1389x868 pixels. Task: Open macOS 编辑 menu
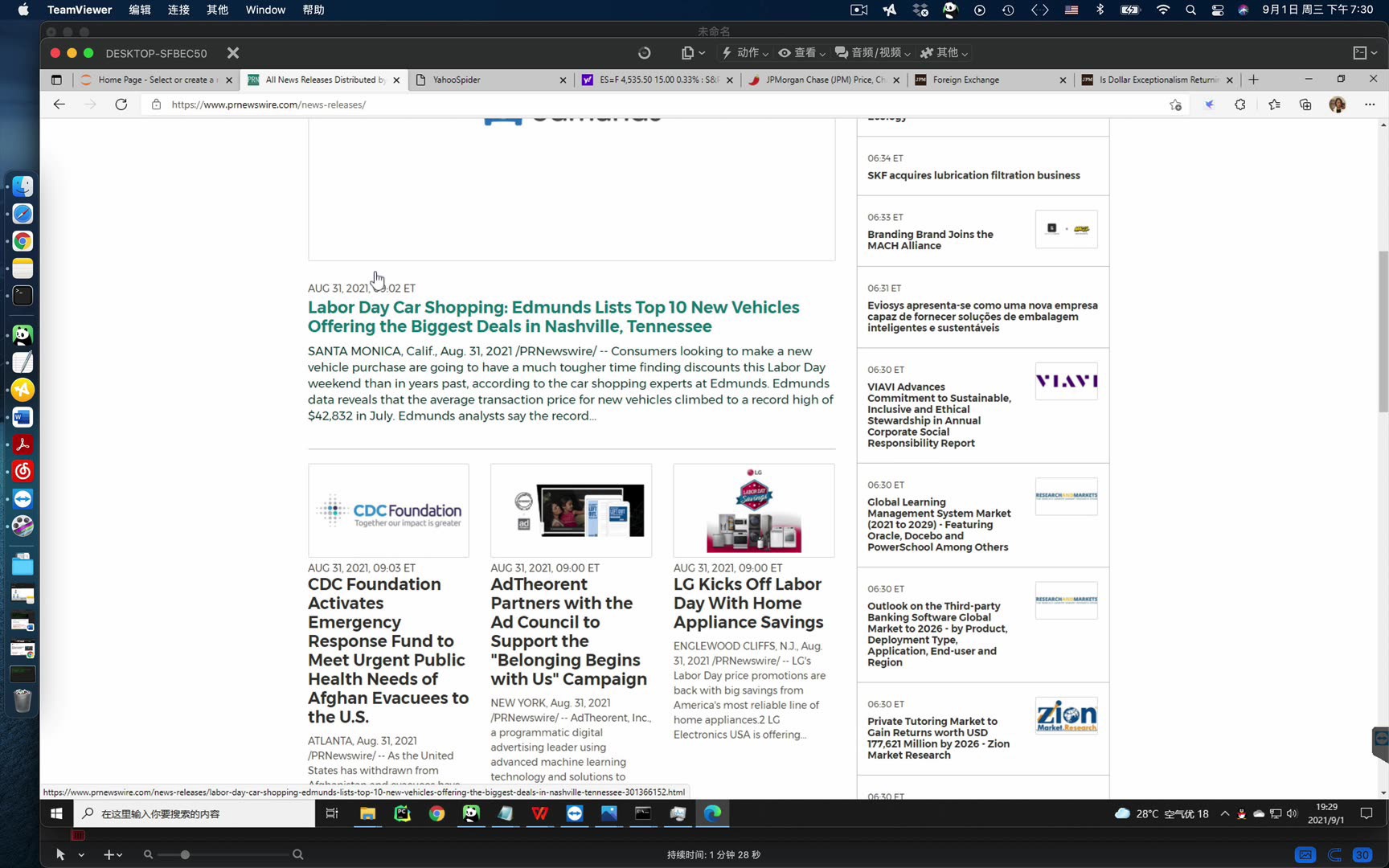pyautogui.click(x=140, y=10)
